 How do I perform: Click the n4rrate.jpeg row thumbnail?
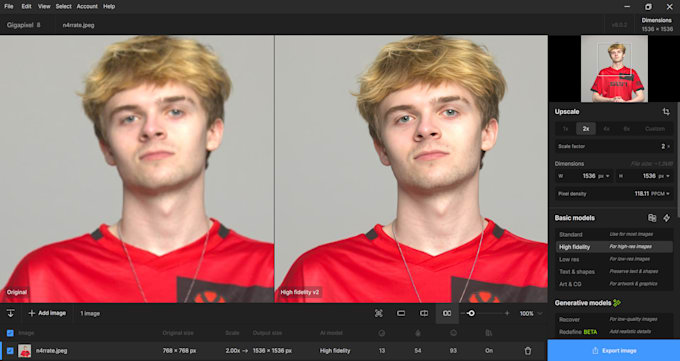point(25,351)
